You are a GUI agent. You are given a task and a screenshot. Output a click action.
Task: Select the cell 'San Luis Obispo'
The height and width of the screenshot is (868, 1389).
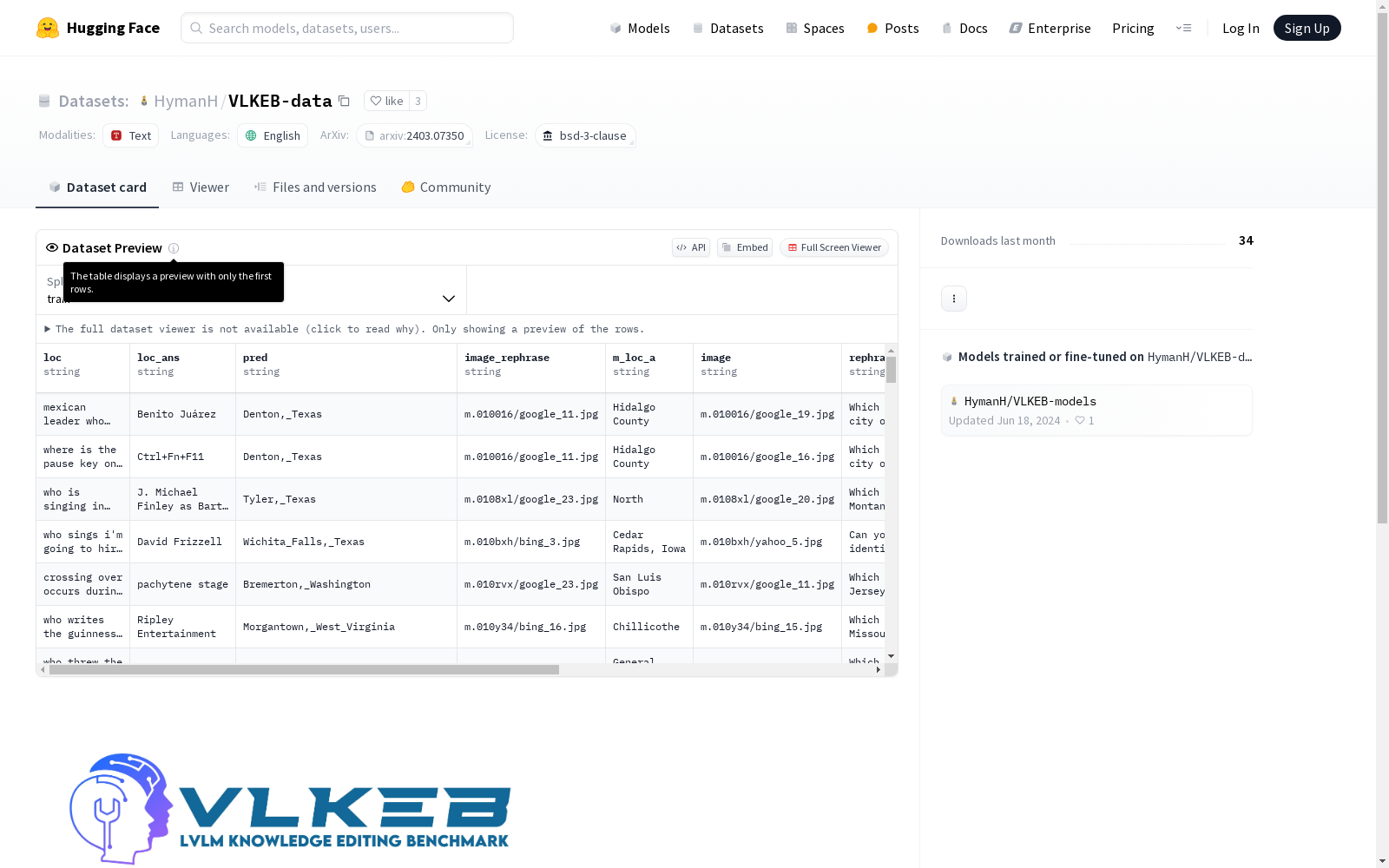point(649,584)
